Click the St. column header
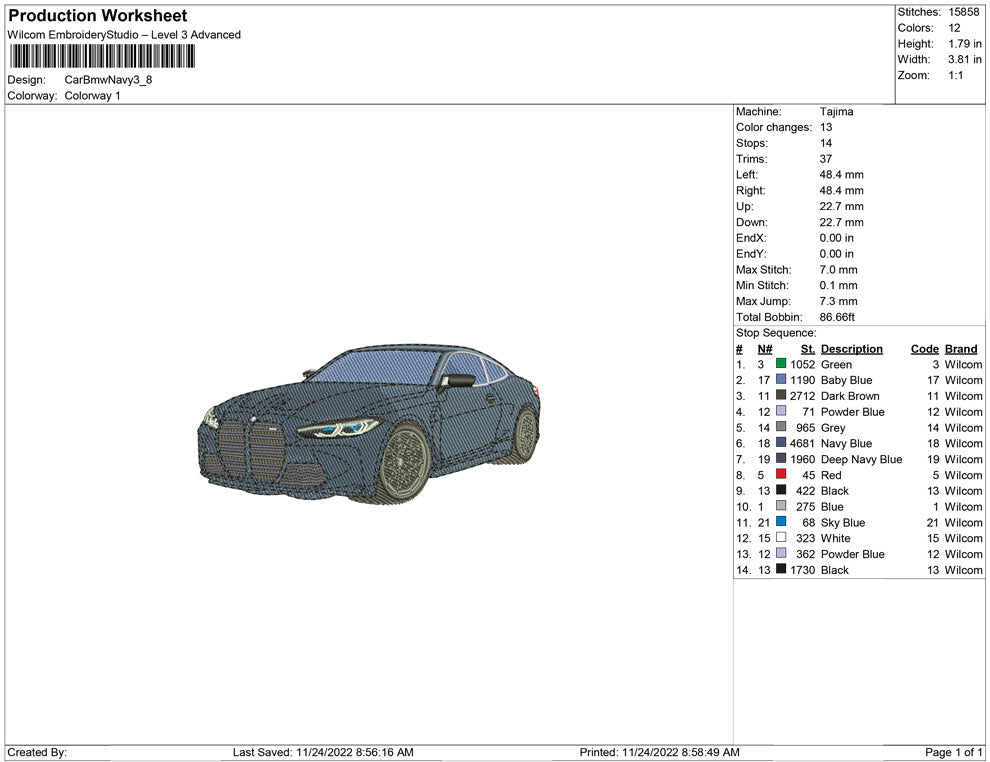 pyautogui.click(x=808, y=349)
